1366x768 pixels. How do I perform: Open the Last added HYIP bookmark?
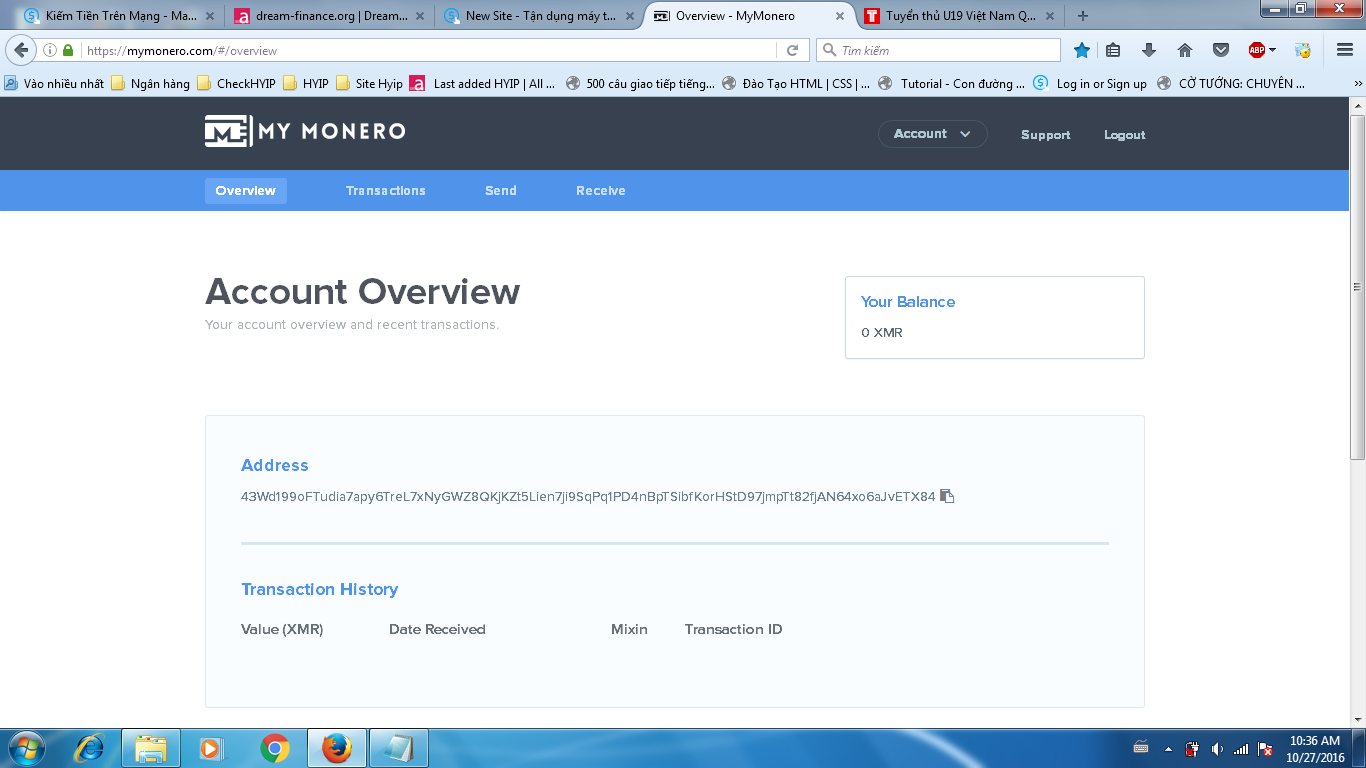[x=483, y=84]
